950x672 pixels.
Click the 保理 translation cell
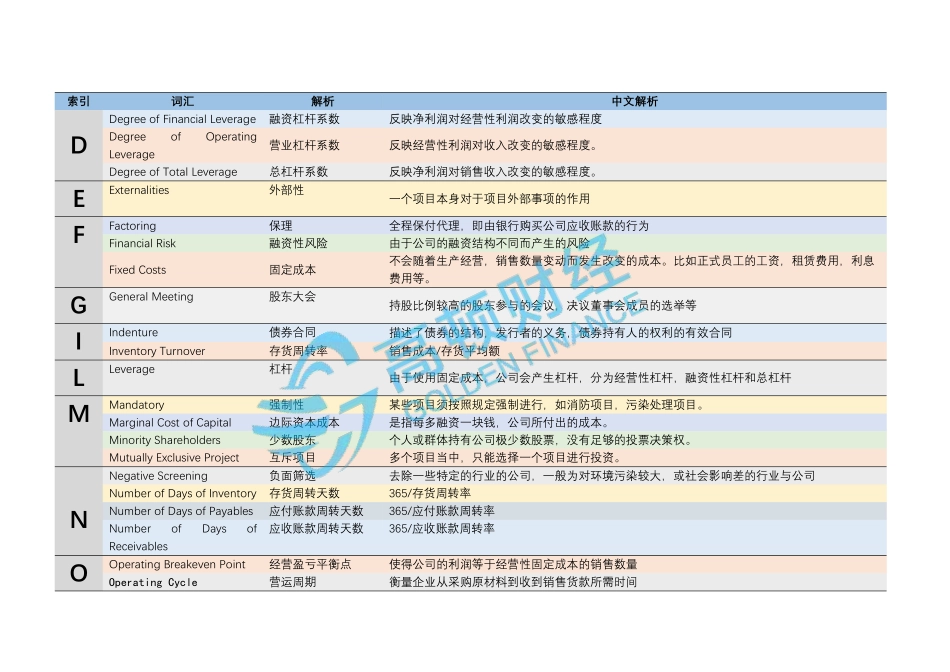(x=281, y=226)
